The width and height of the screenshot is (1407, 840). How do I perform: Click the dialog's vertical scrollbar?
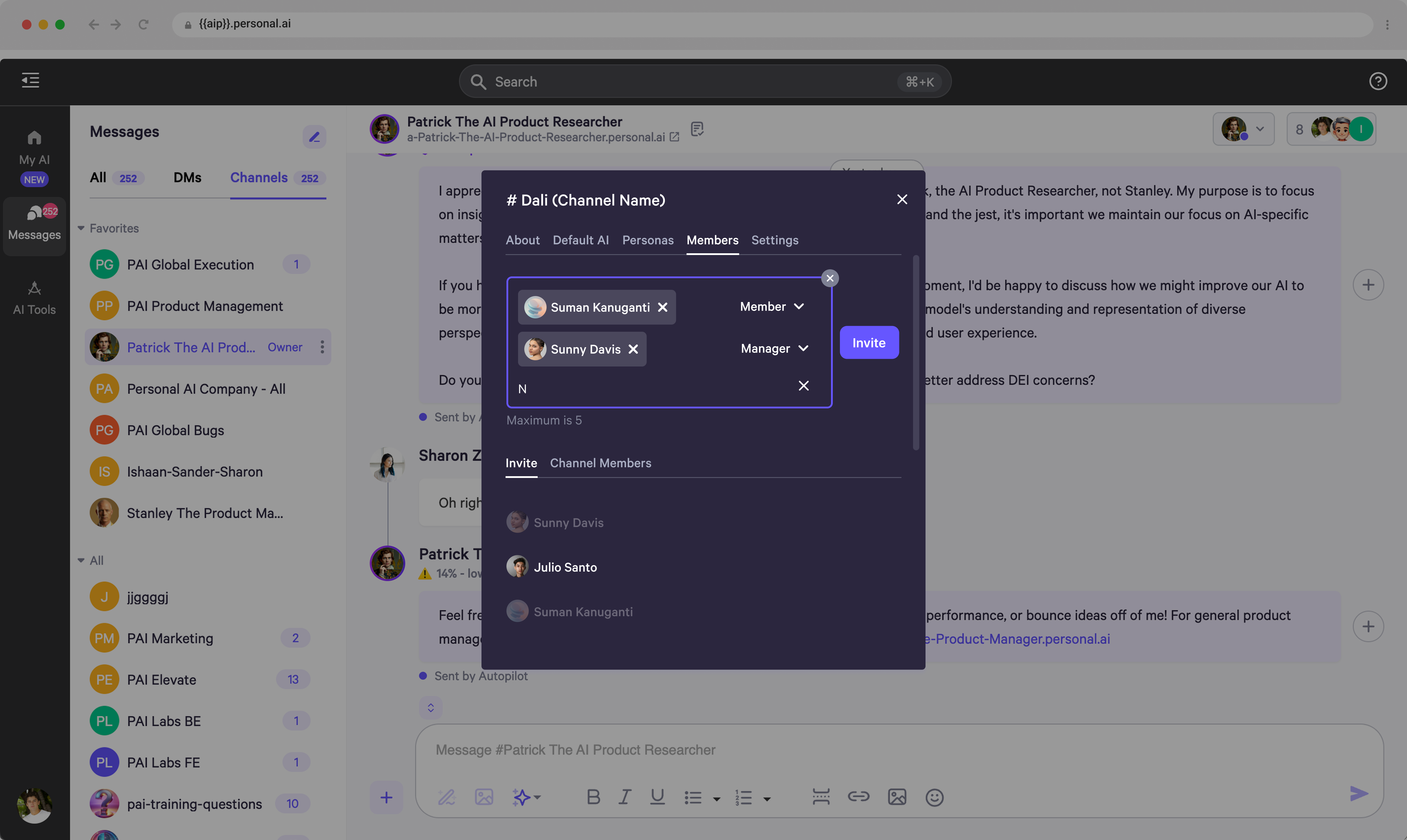pos(916,354)
